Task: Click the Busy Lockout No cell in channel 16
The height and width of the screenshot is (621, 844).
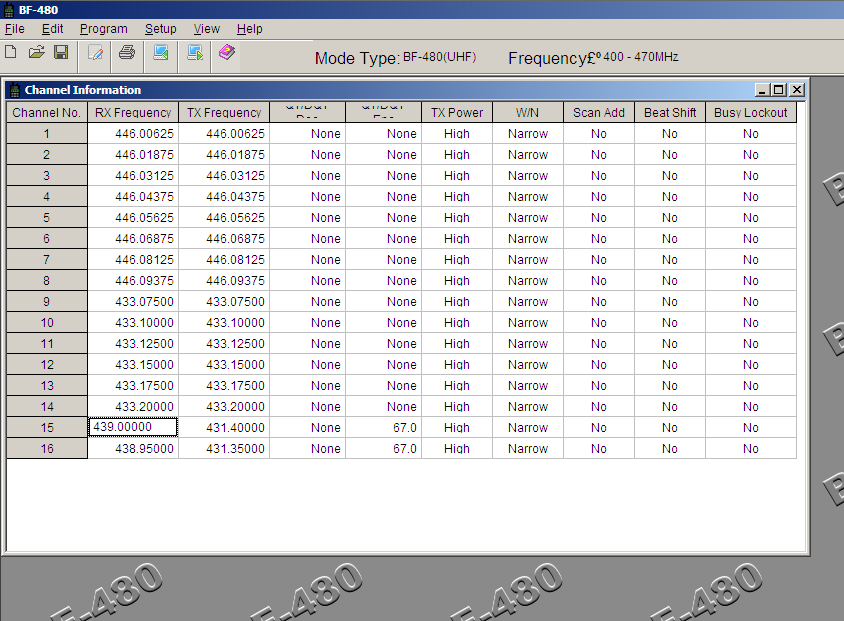Action: point(751,448)
